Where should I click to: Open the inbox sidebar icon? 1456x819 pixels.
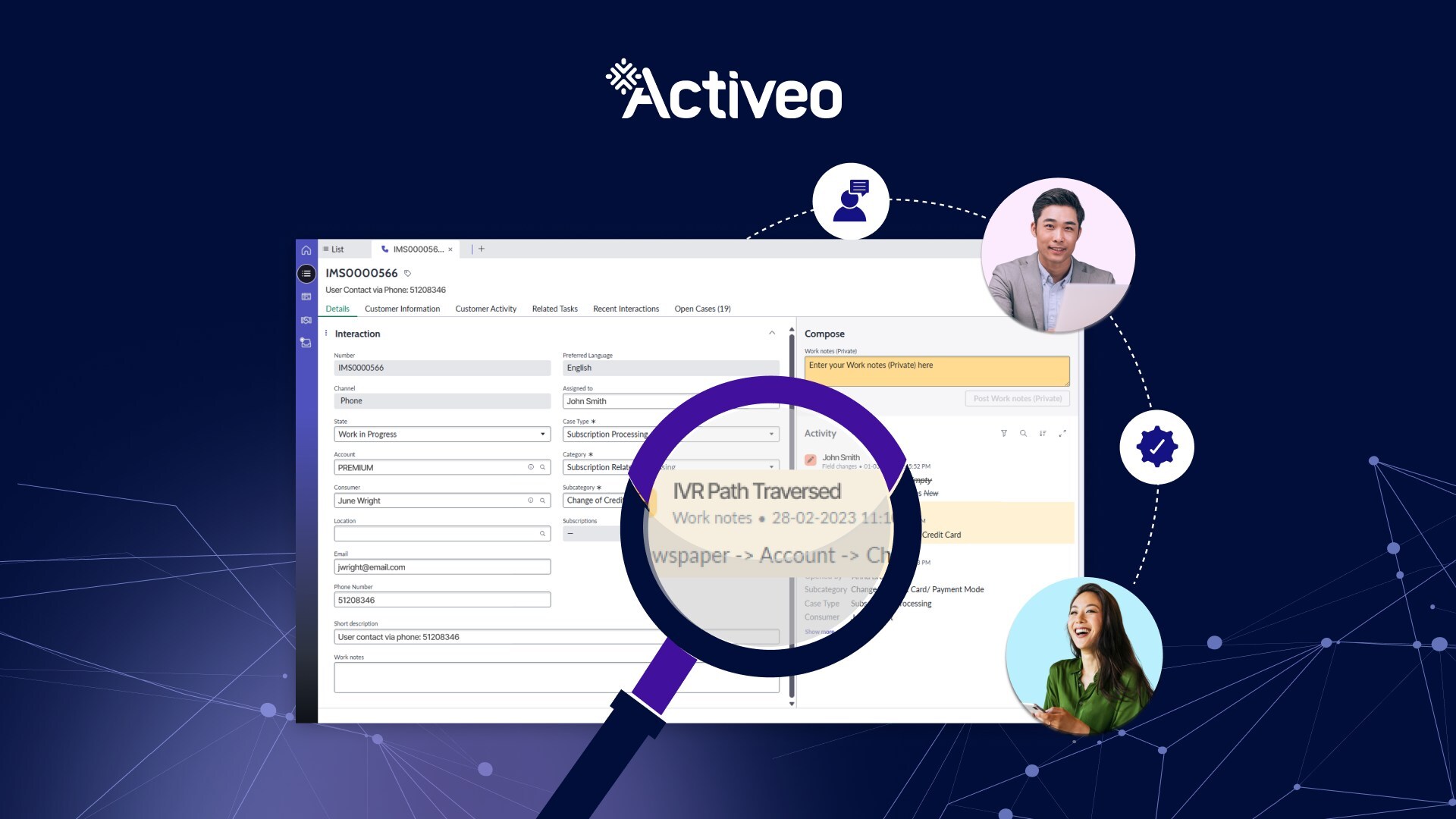pyautogui.click(x=306, y=343)
